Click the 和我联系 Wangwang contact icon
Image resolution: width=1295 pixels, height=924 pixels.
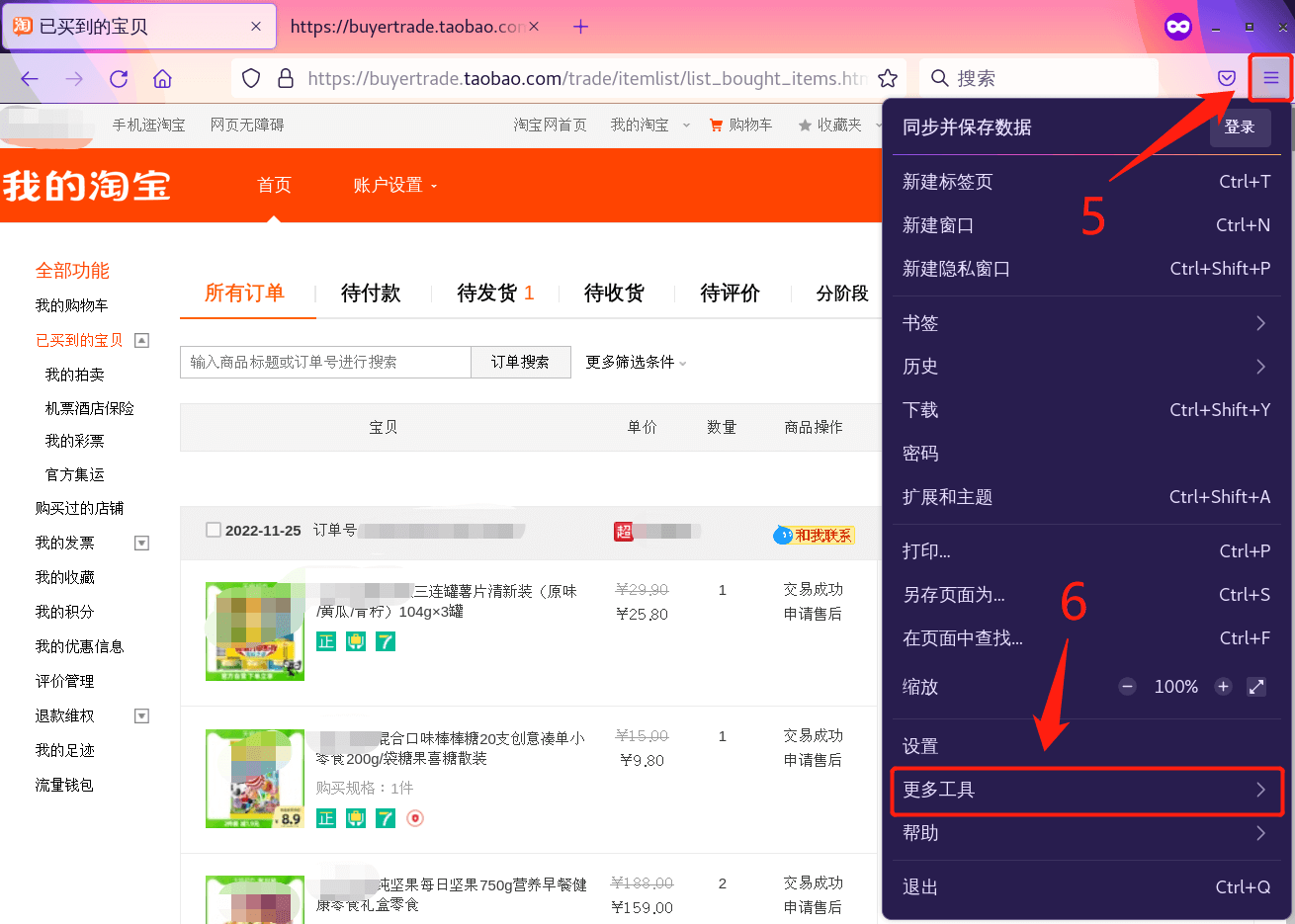point(815,535)
